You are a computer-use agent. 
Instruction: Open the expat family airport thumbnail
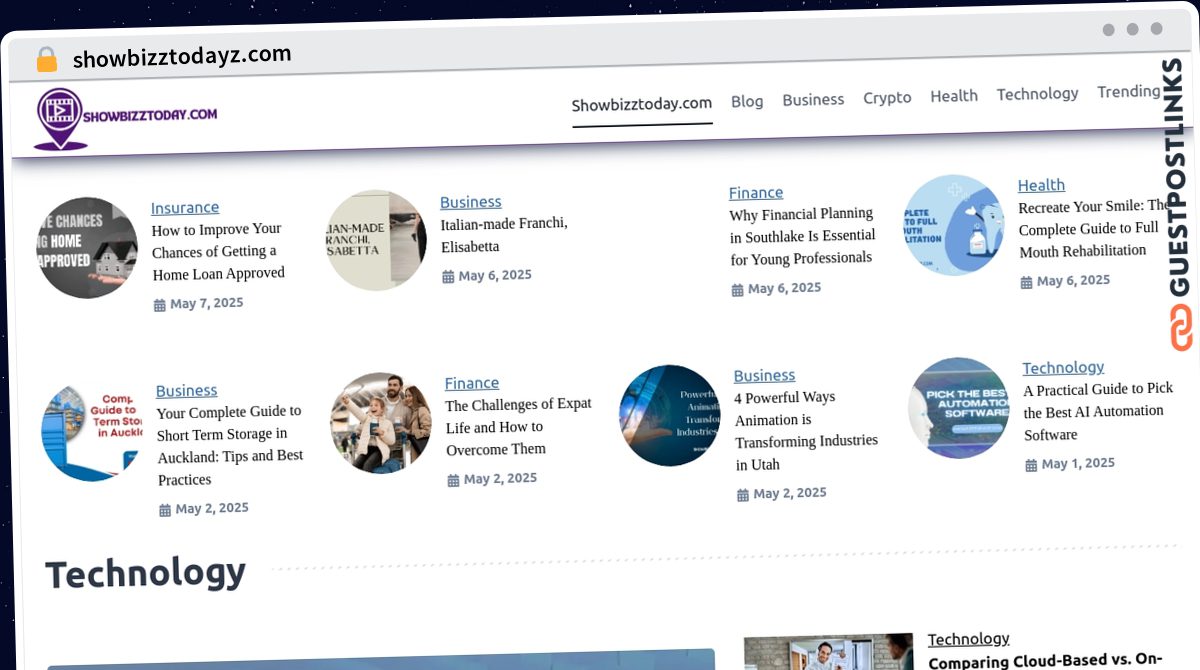click(381, 423)
